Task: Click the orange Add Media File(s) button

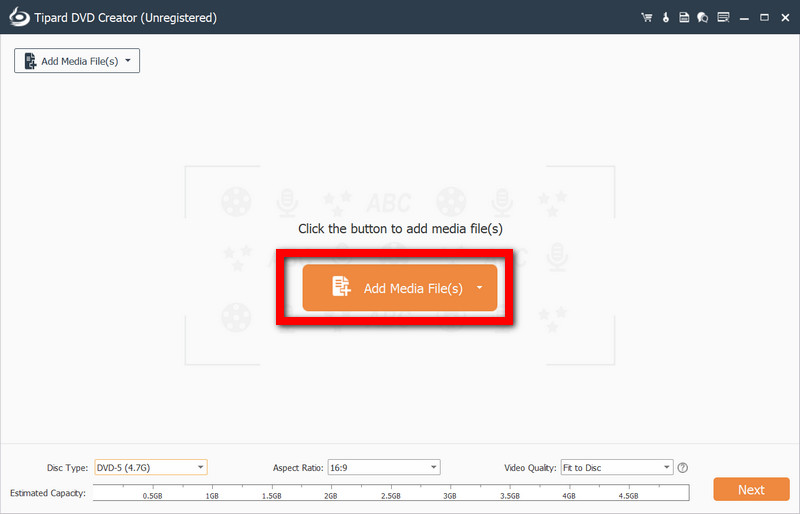Action: (399, 288)
